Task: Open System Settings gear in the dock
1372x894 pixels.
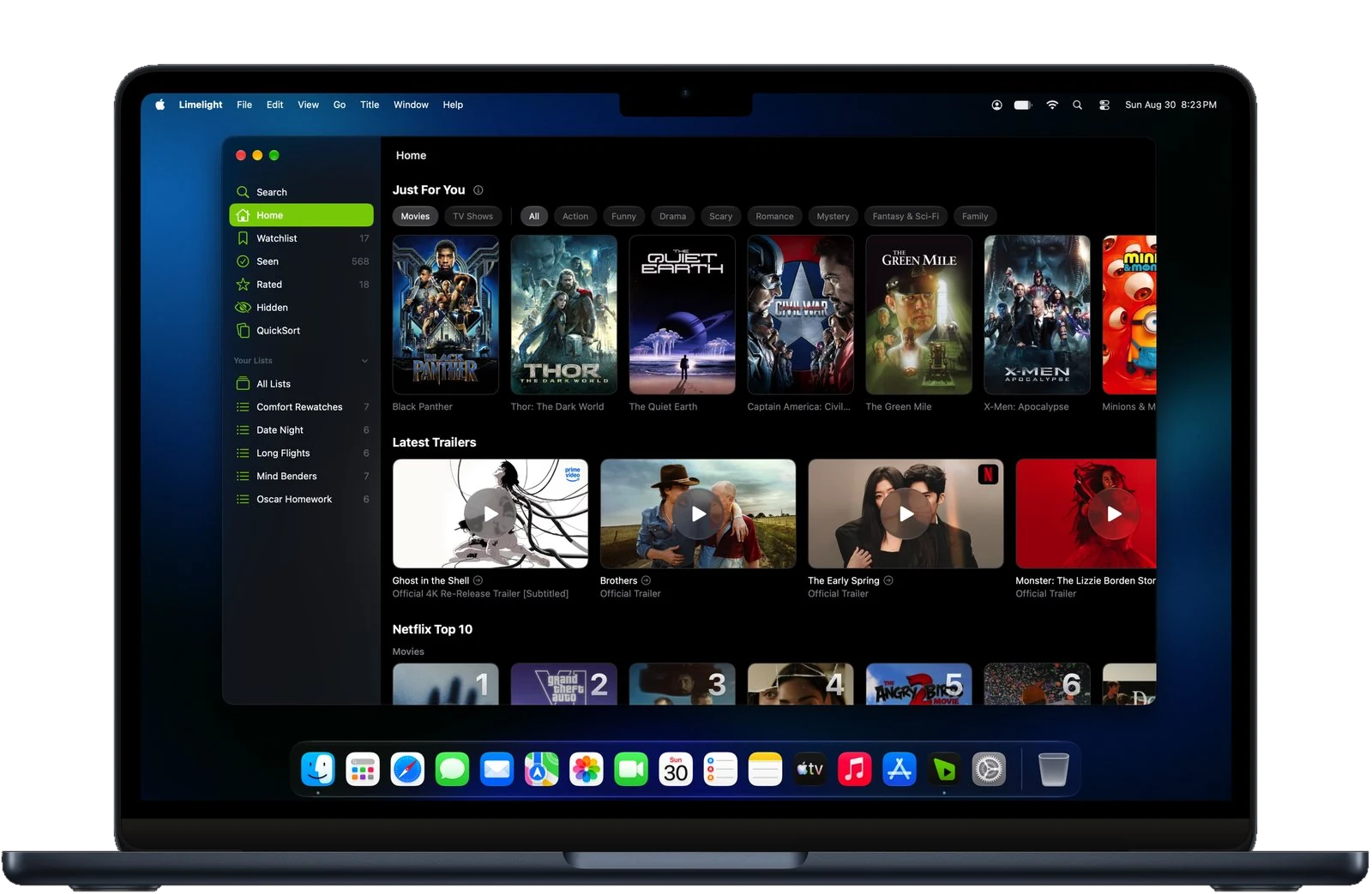Action: point(989,769)
